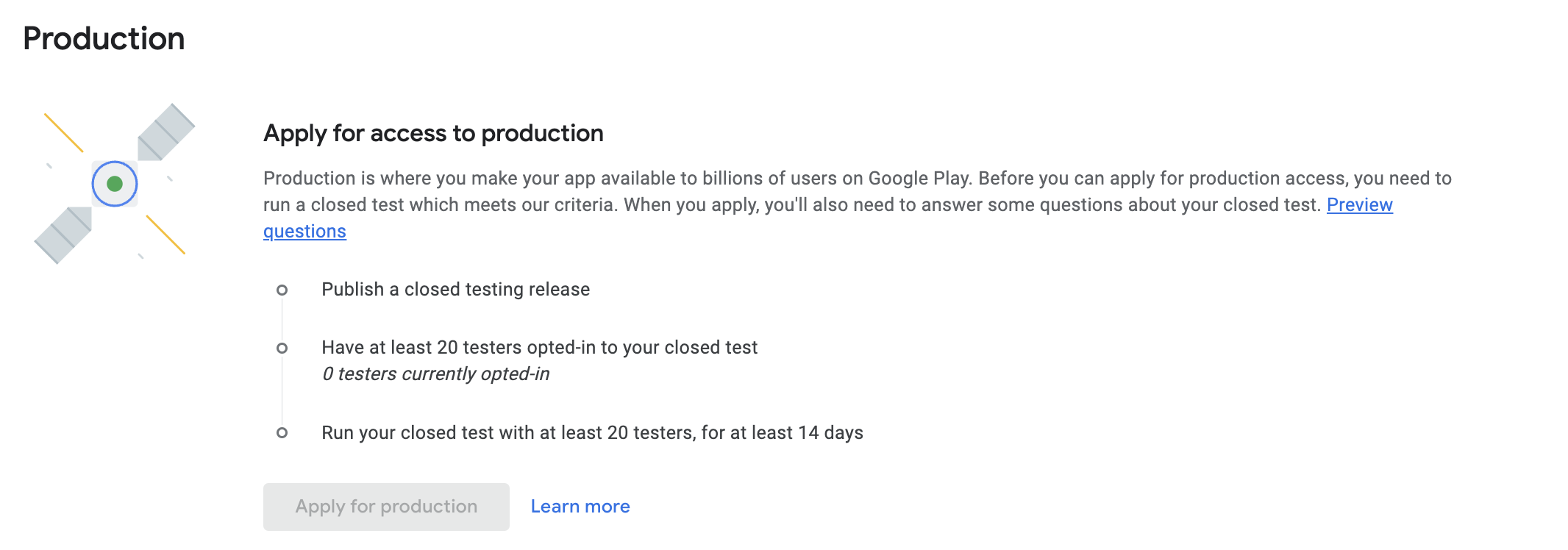The image size is (1568, 550).
Task: Click the satellite illustration icon
Action: coord(115,184)
